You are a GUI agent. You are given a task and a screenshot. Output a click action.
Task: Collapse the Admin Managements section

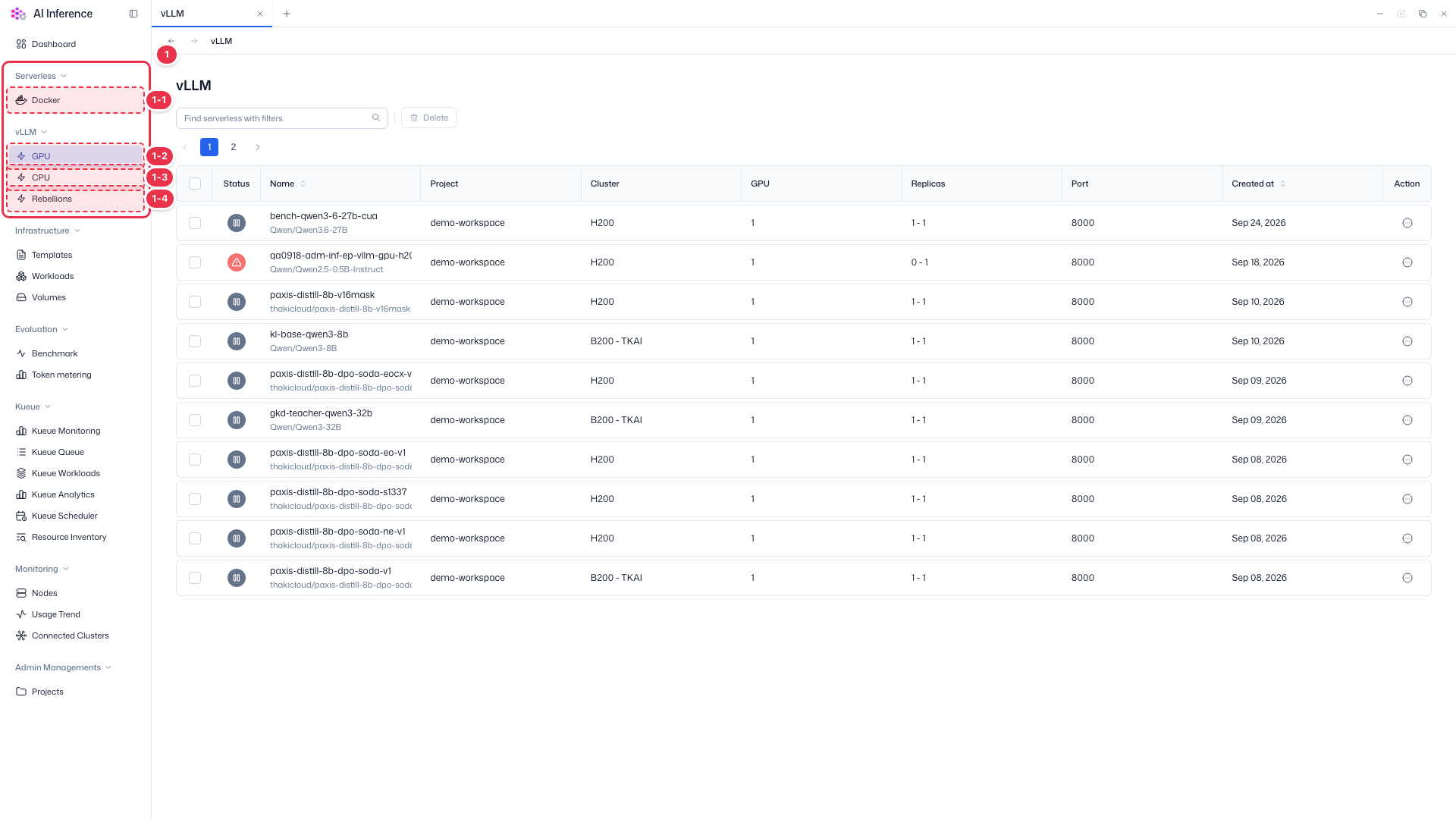pos(64,667)
